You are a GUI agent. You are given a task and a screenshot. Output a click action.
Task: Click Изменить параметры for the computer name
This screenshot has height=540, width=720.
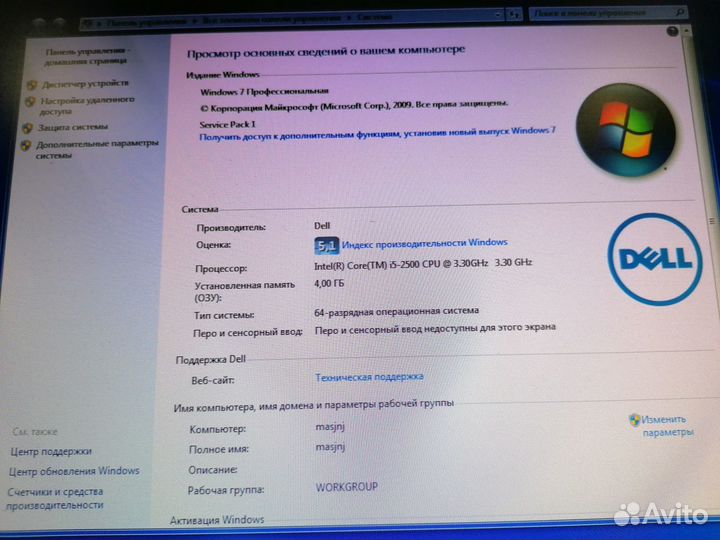click(x=667, y=426)
